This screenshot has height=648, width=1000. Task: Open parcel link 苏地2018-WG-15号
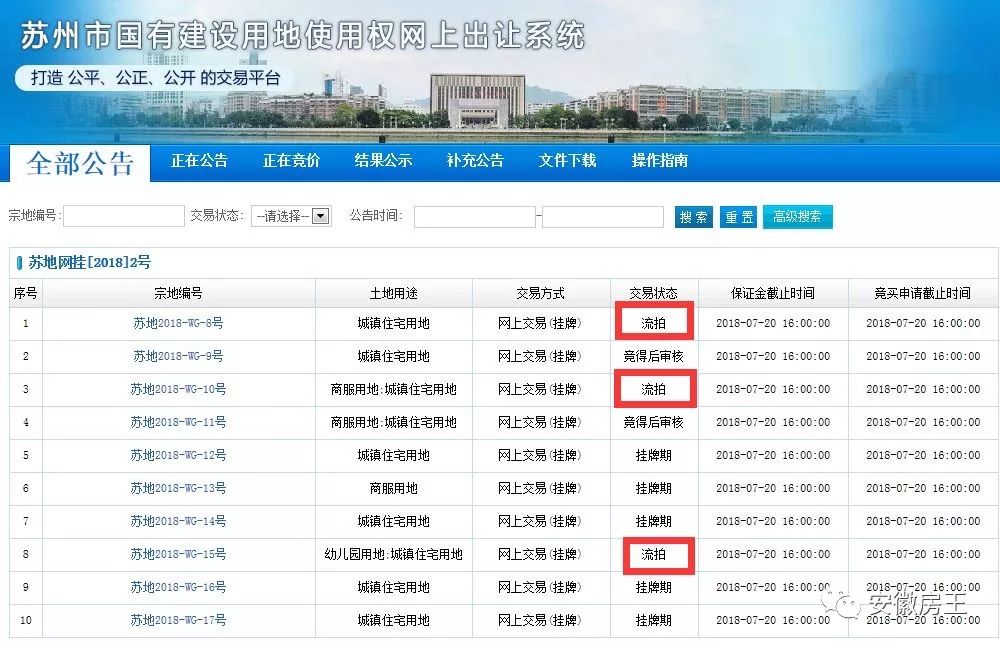pos(178,554)
